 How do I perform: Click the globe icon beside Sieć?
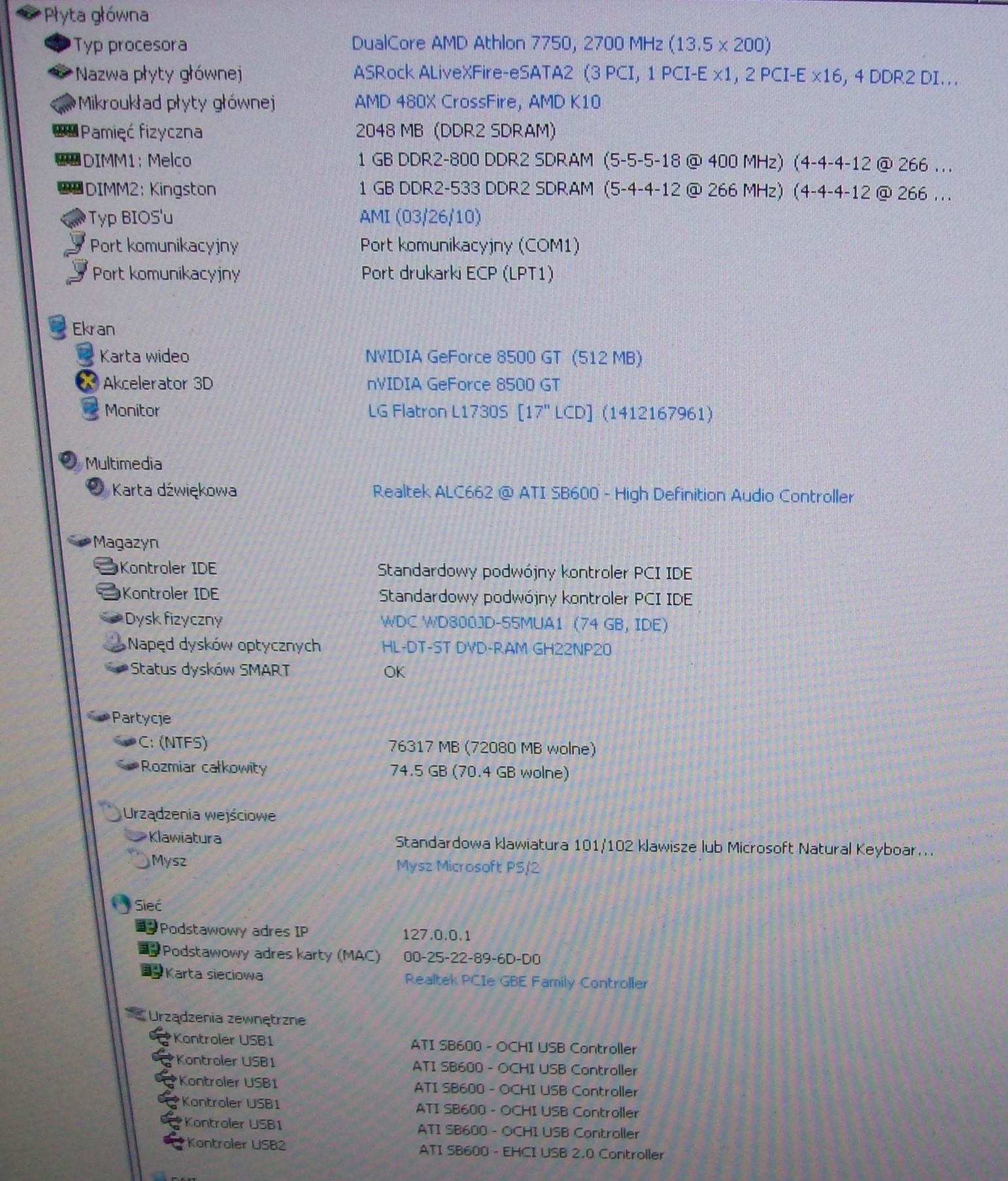[121, 904]
